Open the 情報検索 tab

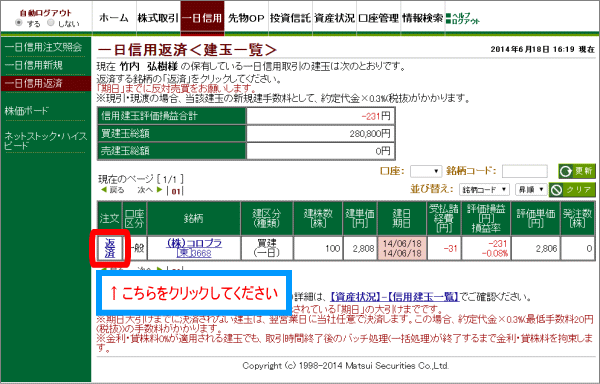coord(422,18)
